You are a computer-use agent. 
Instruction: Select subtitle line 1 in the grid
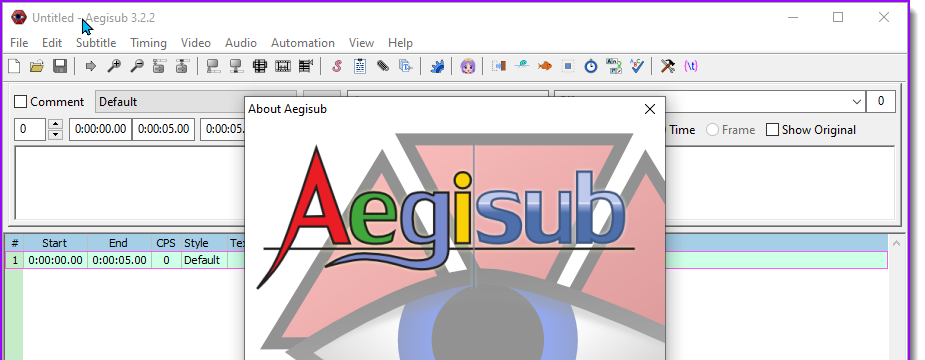click(x=447, y=260)
